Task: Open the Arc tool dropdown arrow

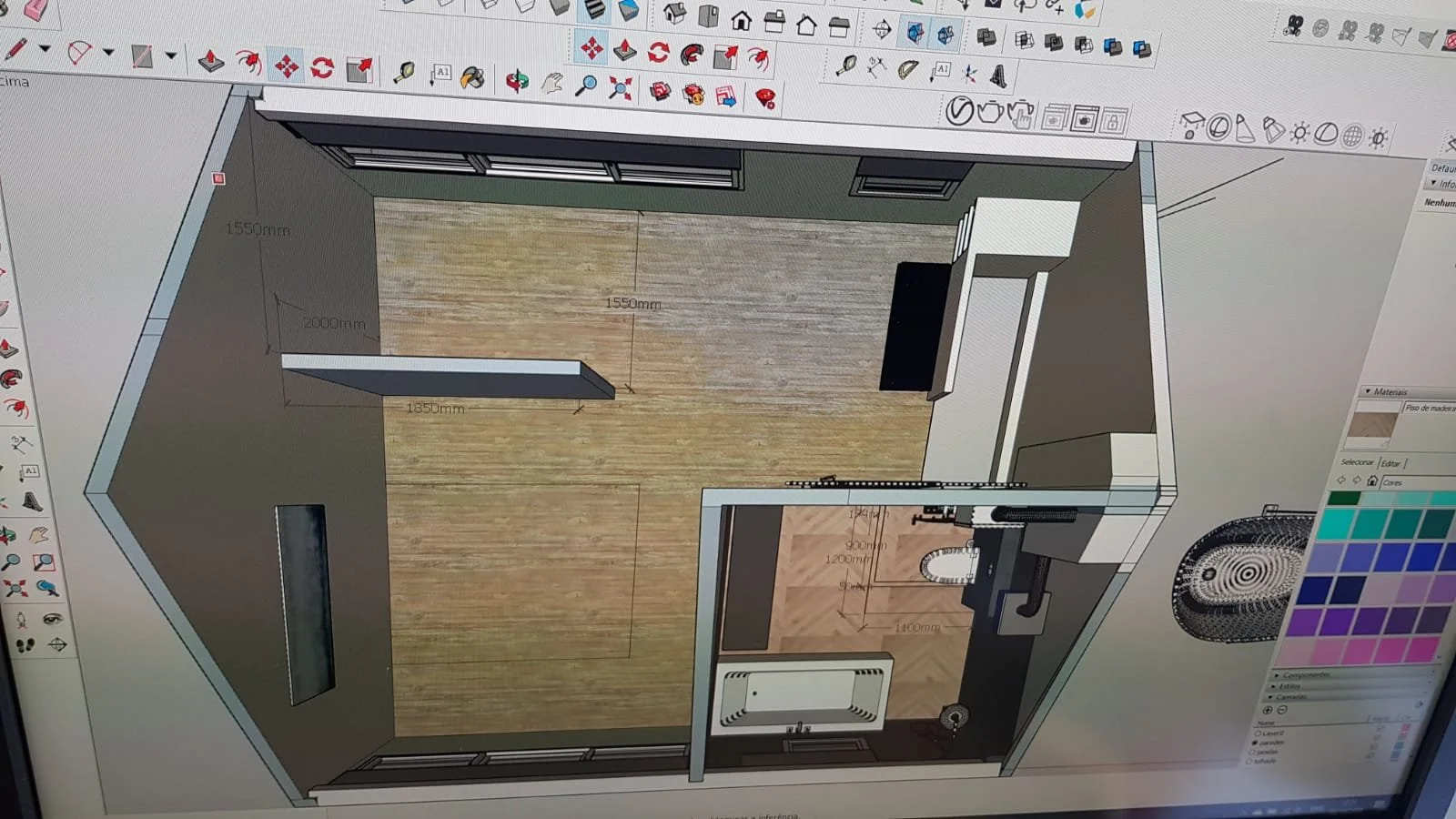Action: pyautogui.click(x=107, y=53)
